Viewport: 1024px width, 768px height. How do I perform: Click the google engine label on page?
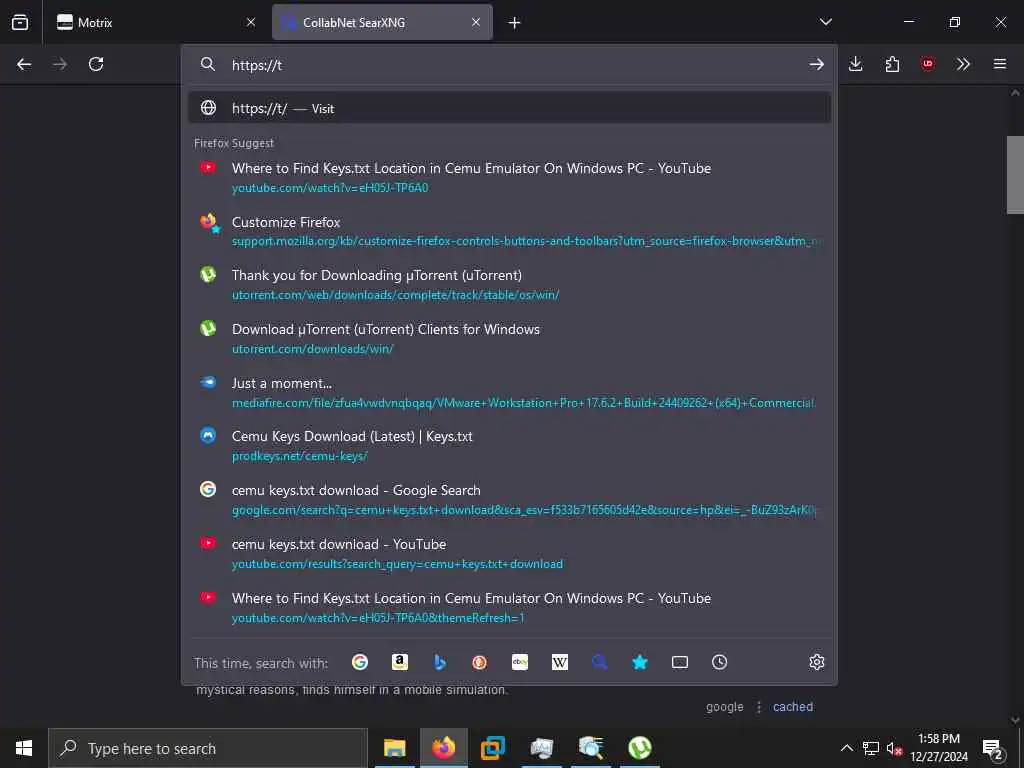(724, 707)
